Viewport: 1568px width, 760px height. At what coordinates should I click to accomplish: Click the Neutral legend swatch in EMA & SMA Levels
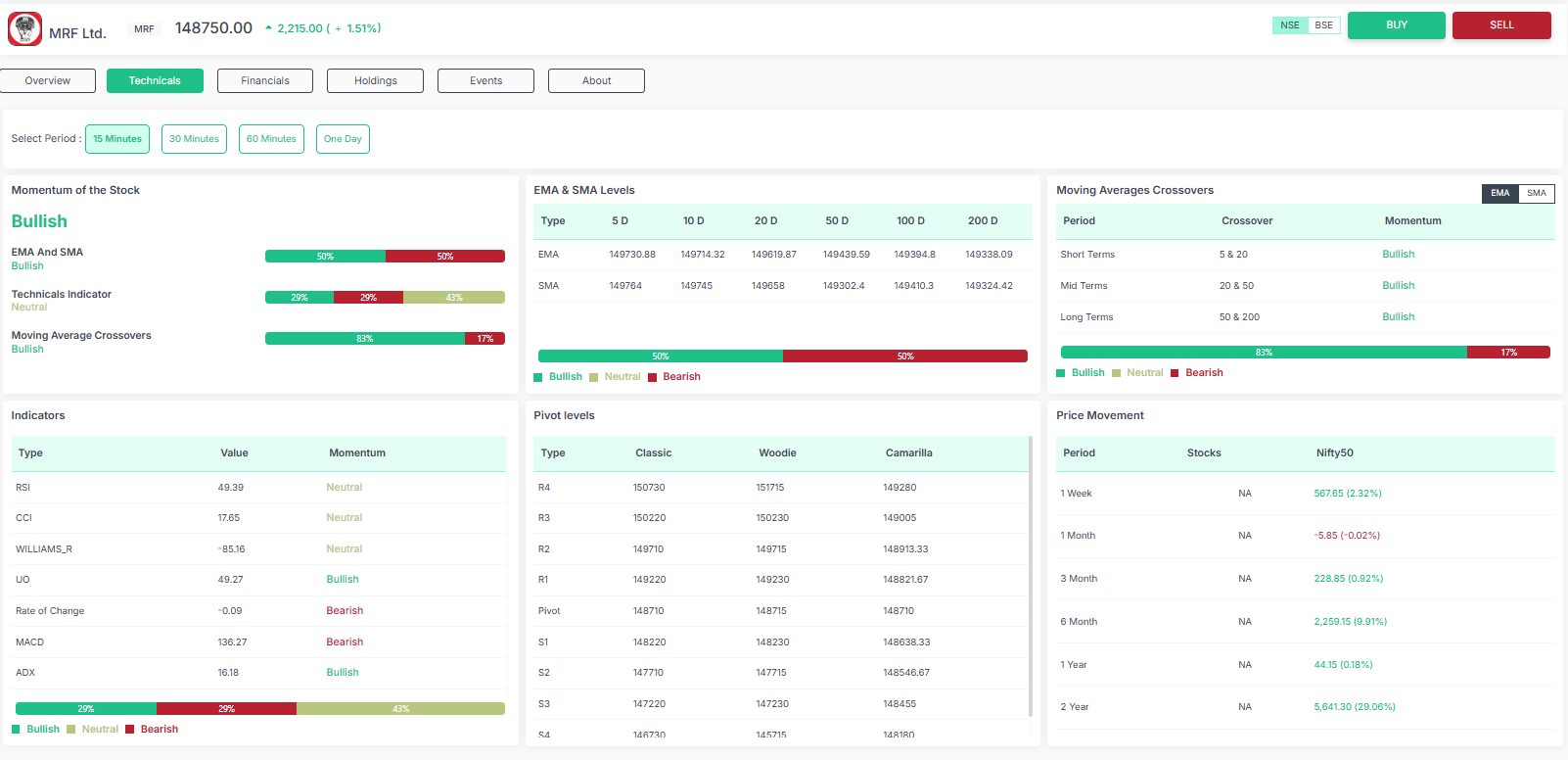click(x=593, y=377)
